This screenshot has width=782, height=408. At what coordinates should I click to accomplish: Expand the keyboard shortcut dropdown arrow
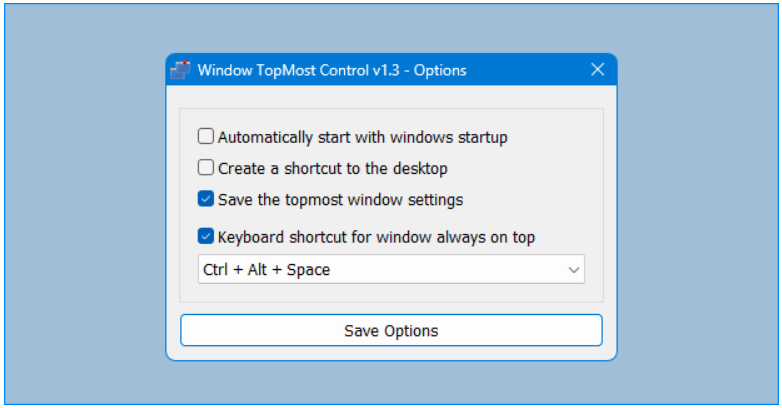[573, 270]
